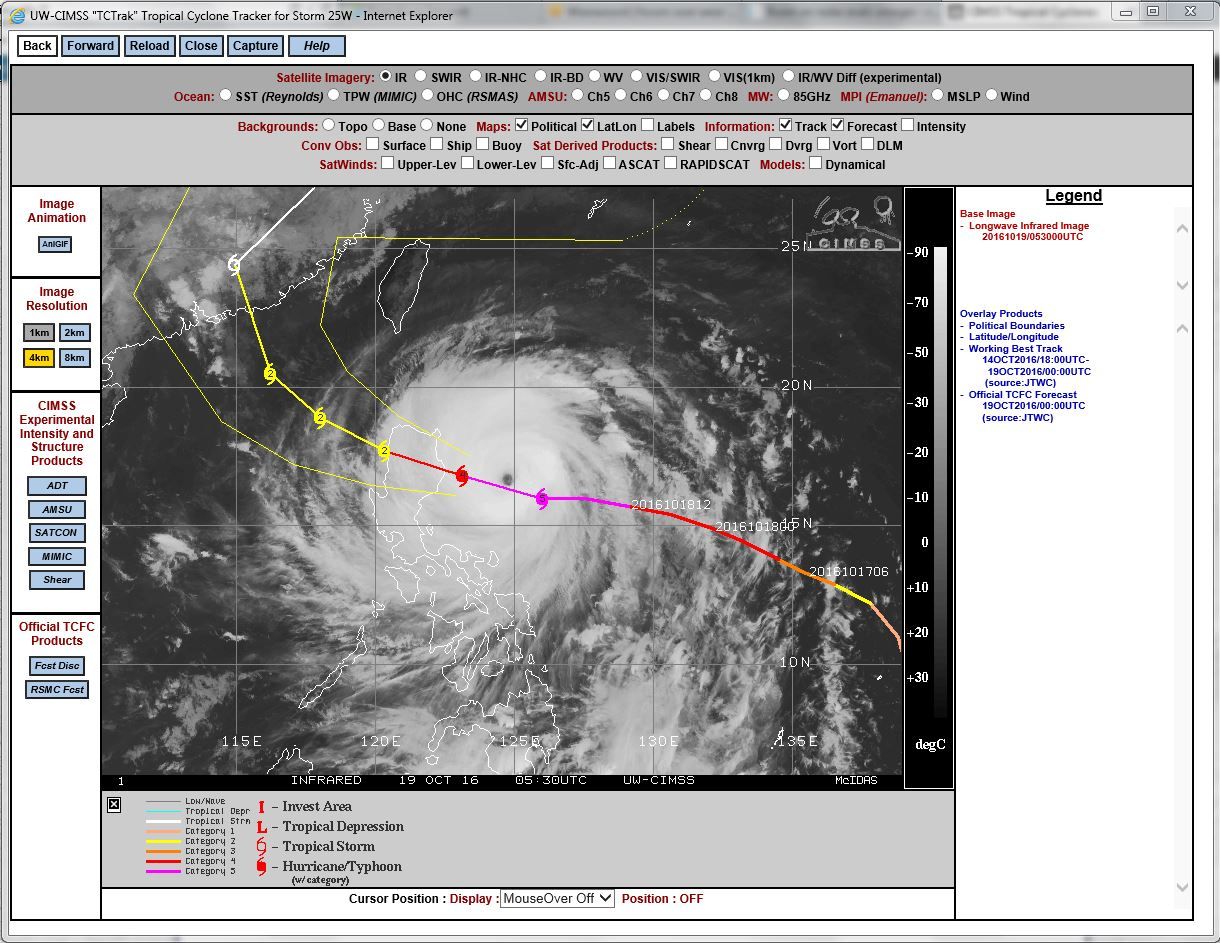The image size is (1220, 943).
Task: Click the Capture toolbar button
Action: [x=255, y=46]
